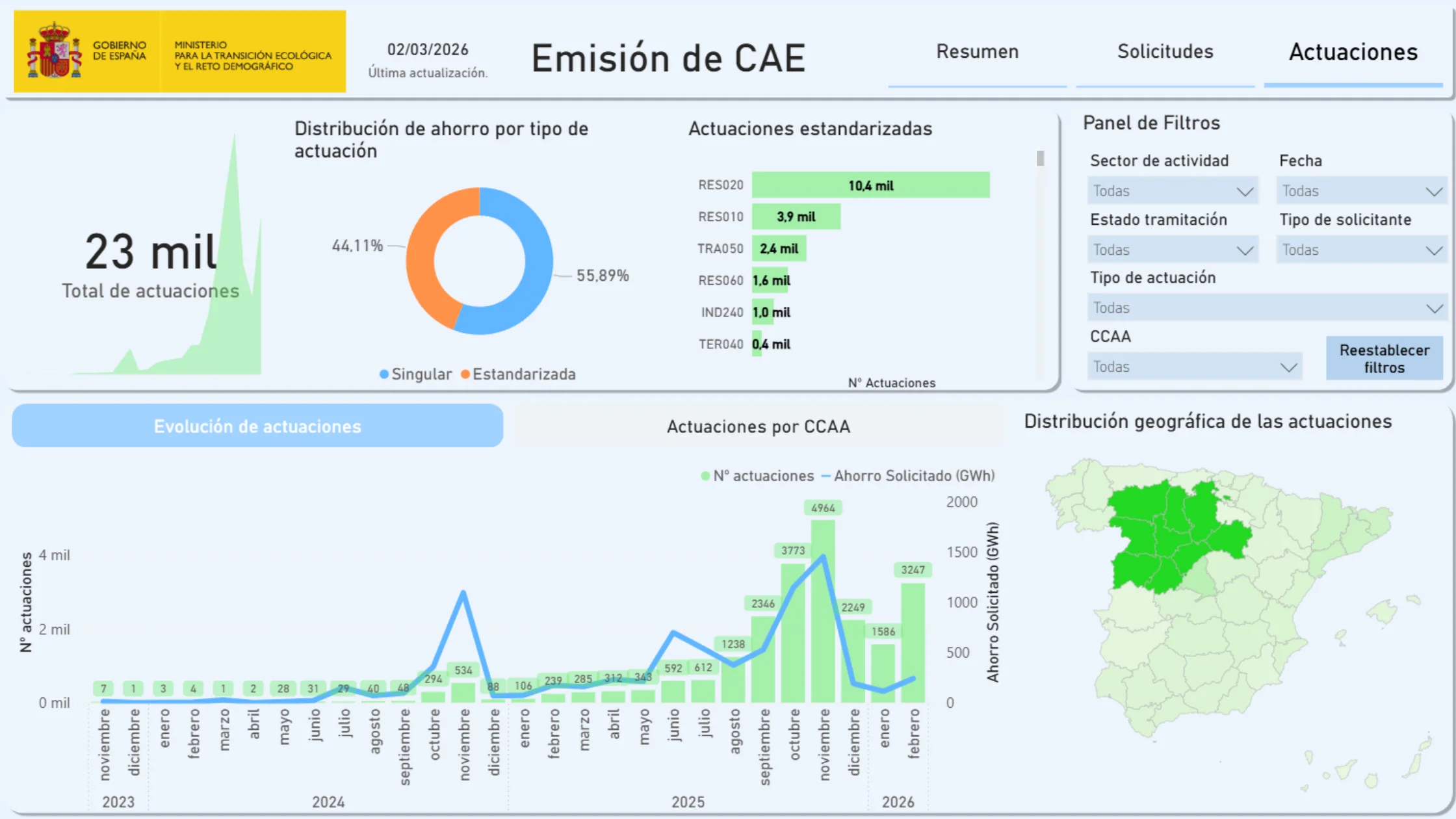
Task: Switch to the Resumen tab
Action: 977,51
